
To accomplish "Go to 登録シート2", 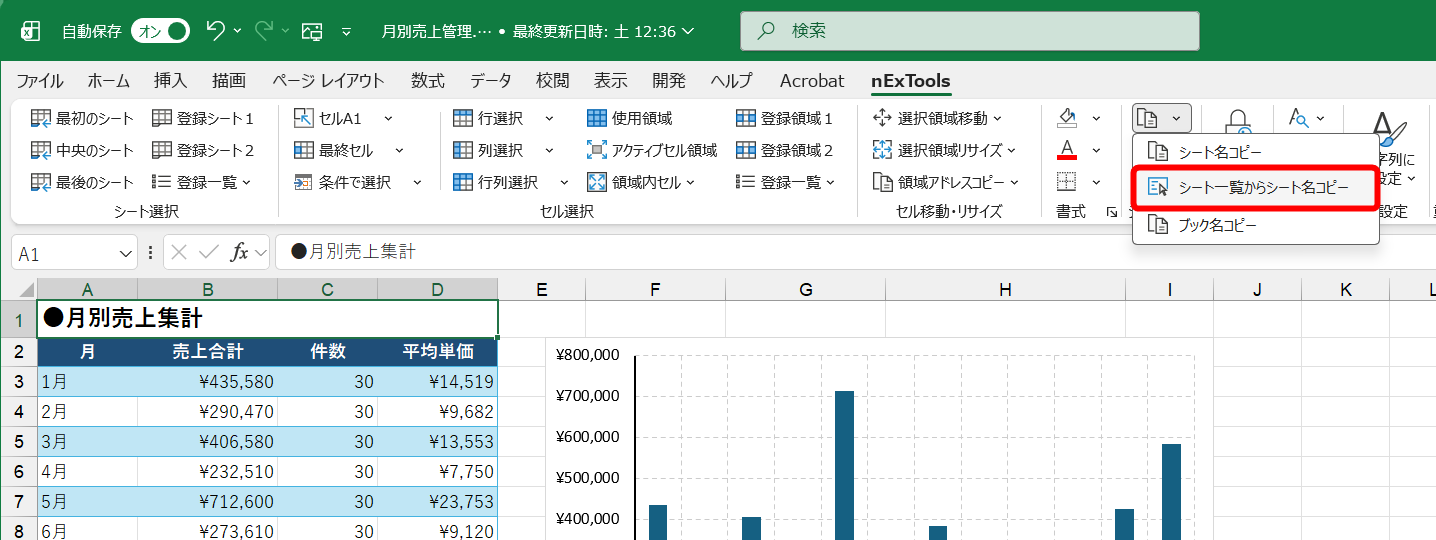I will coord(203,150).
